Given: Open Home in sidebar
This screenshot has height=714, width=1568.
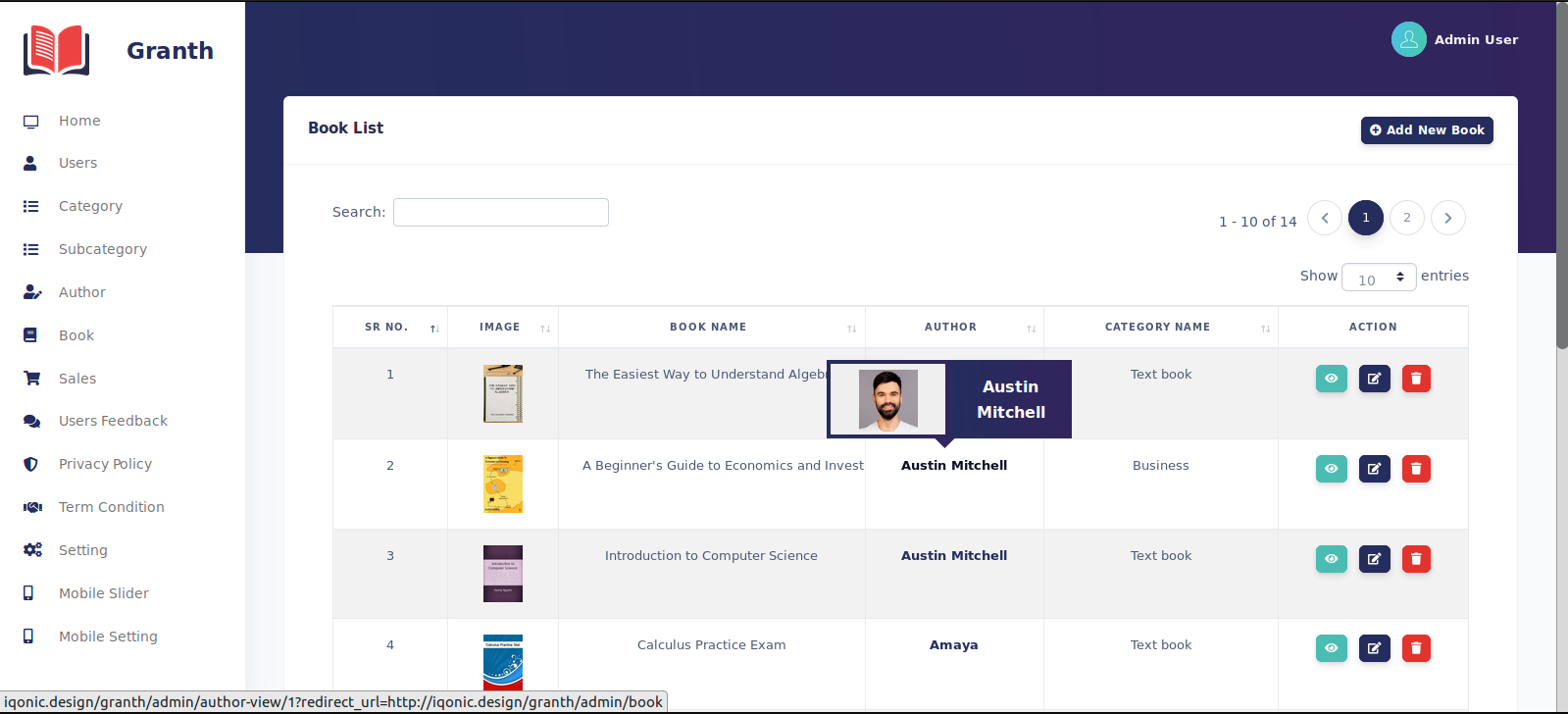Looking at the screenshot, I should (79, 121).
